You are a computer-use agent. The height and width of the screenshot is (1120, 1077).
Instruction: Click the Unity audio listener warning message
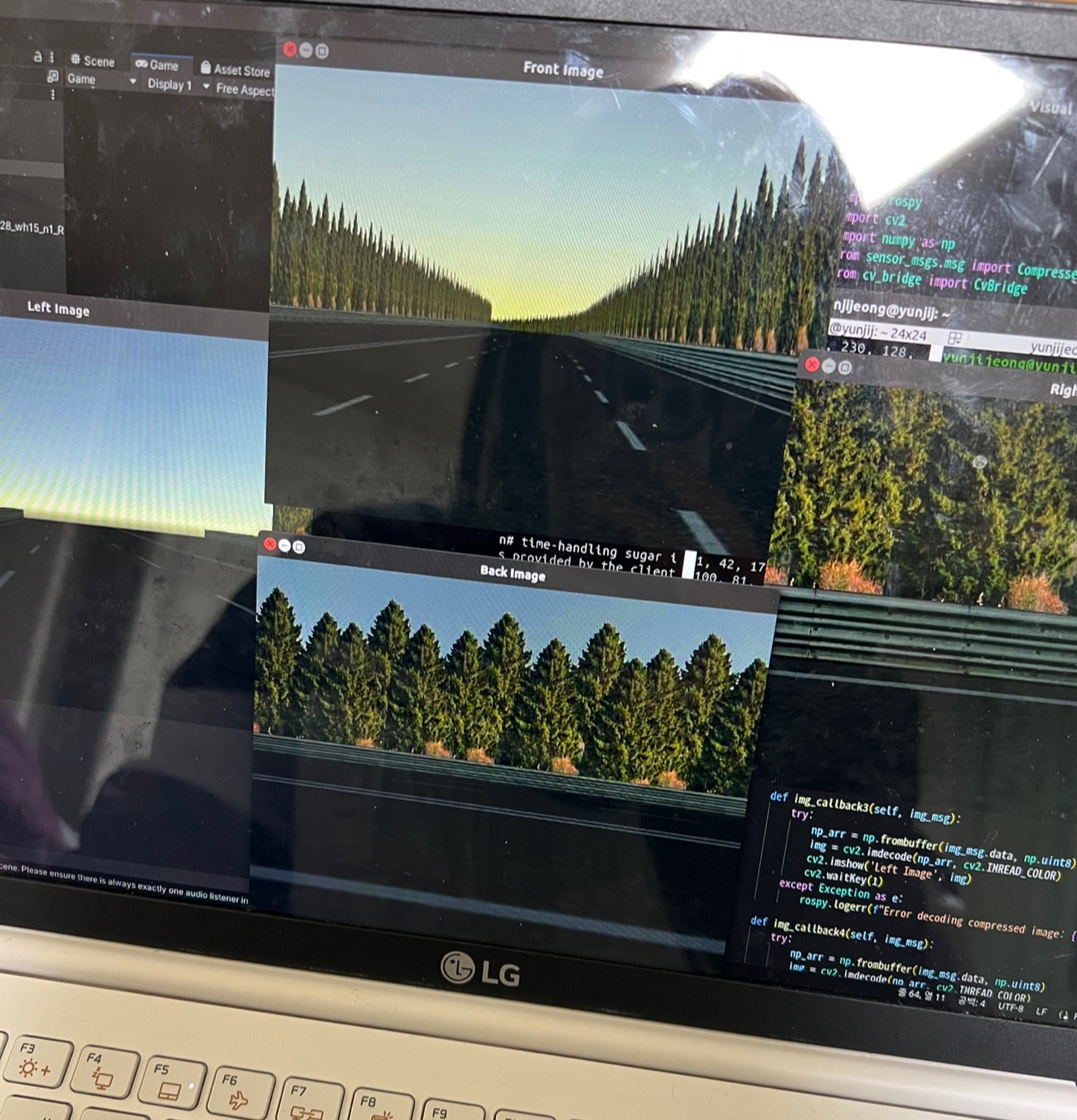point(124,884)
